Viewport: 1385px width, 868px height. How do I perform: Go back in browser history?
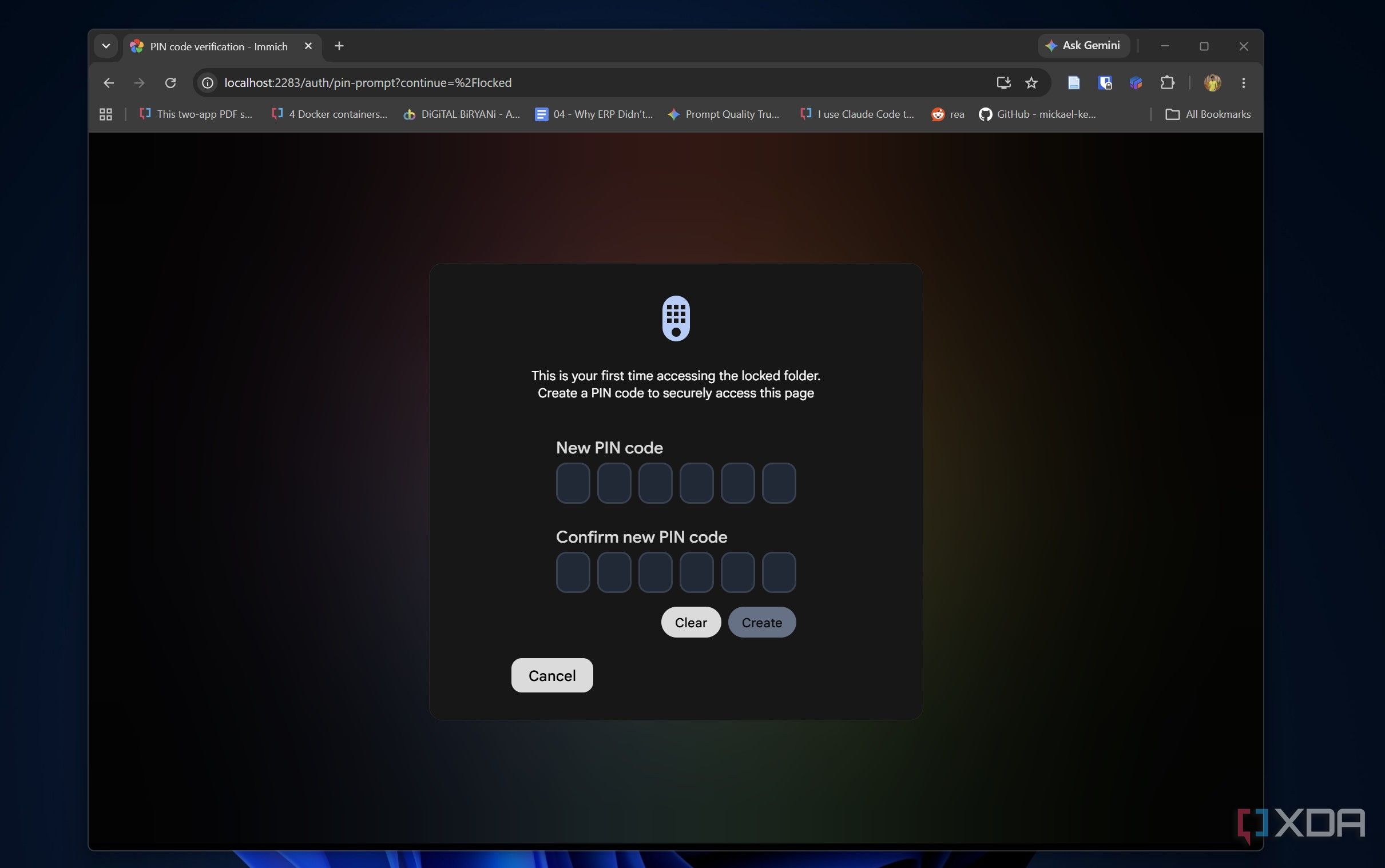coord(109,83)
